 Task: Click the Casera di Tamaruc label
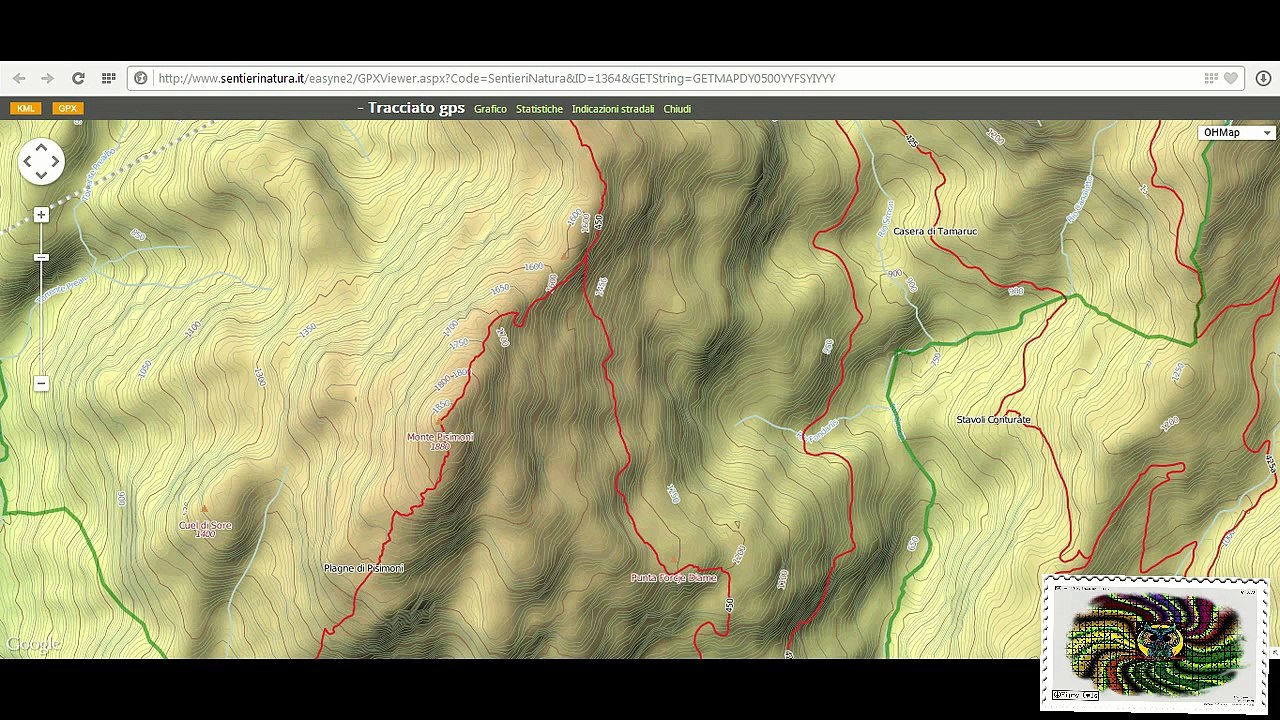pyautogui.click(x=935, y=231)
